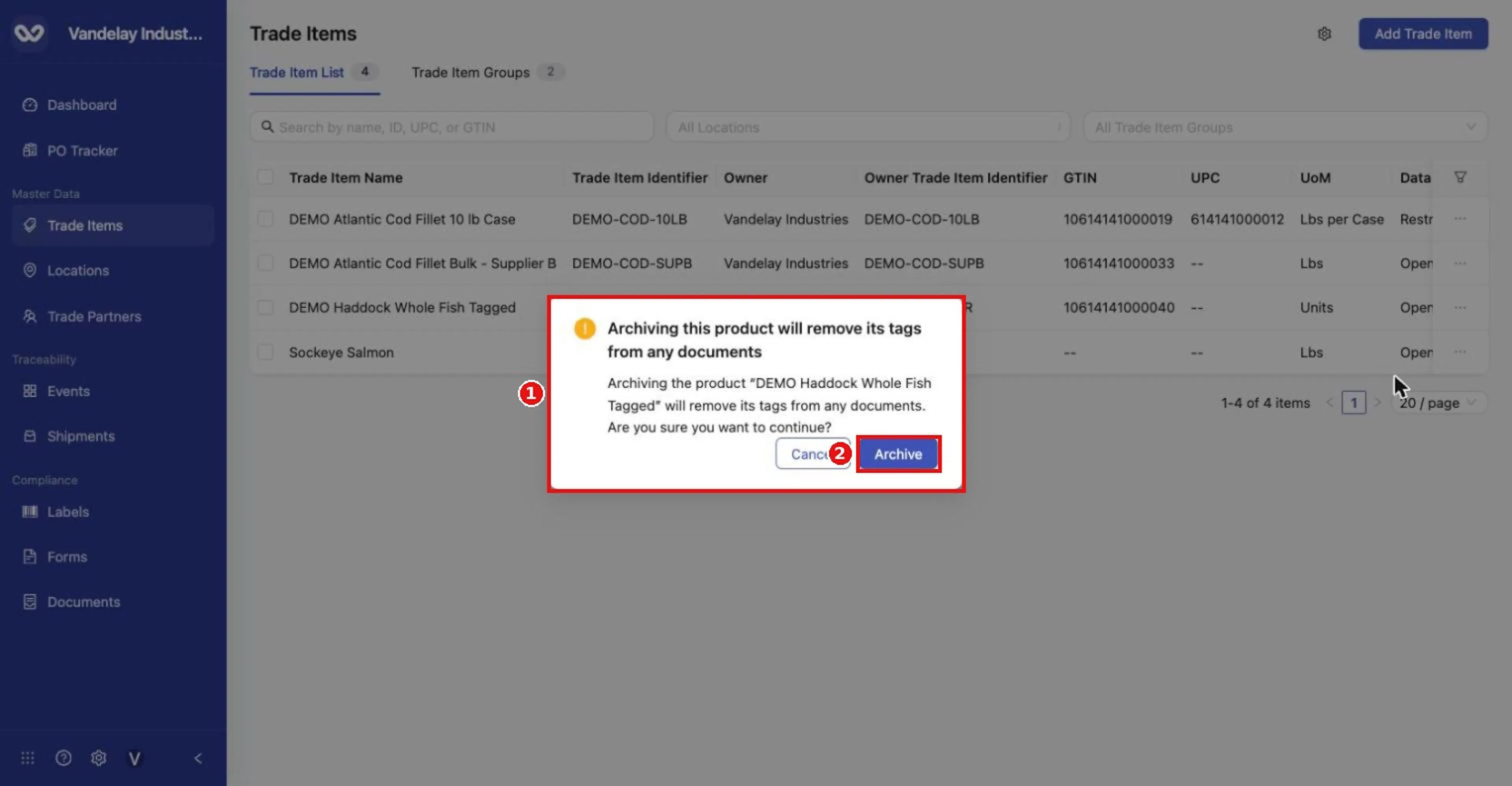Open the All Trade Item Groups dropdown
Viewport: 1512px width, 786px height.
[1286, 127]
